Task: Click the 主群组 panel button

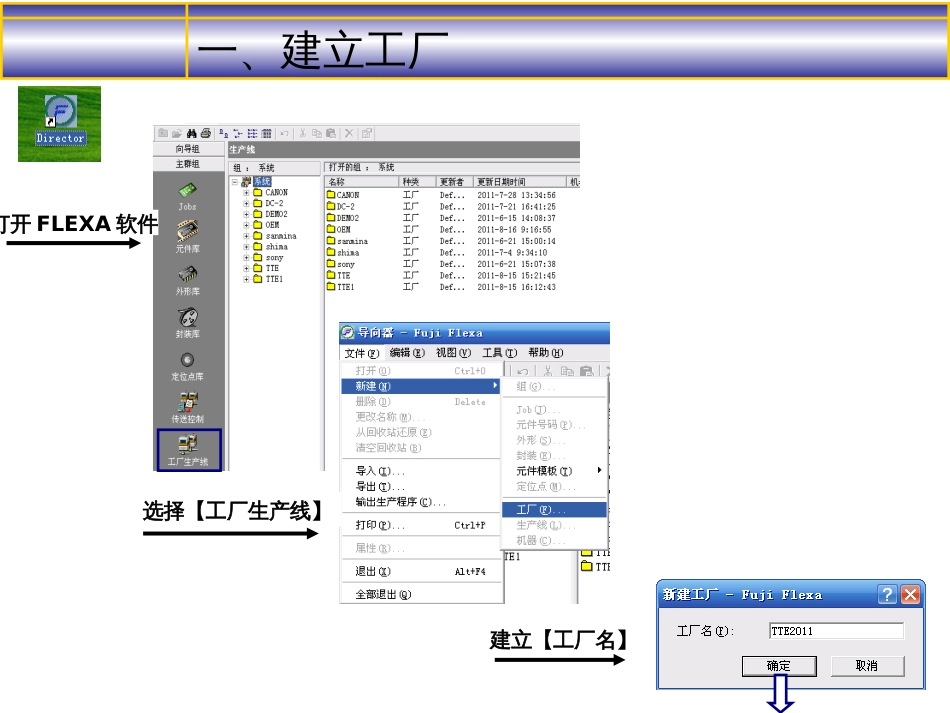Action: pyautogui.click(x=188, y=164)
